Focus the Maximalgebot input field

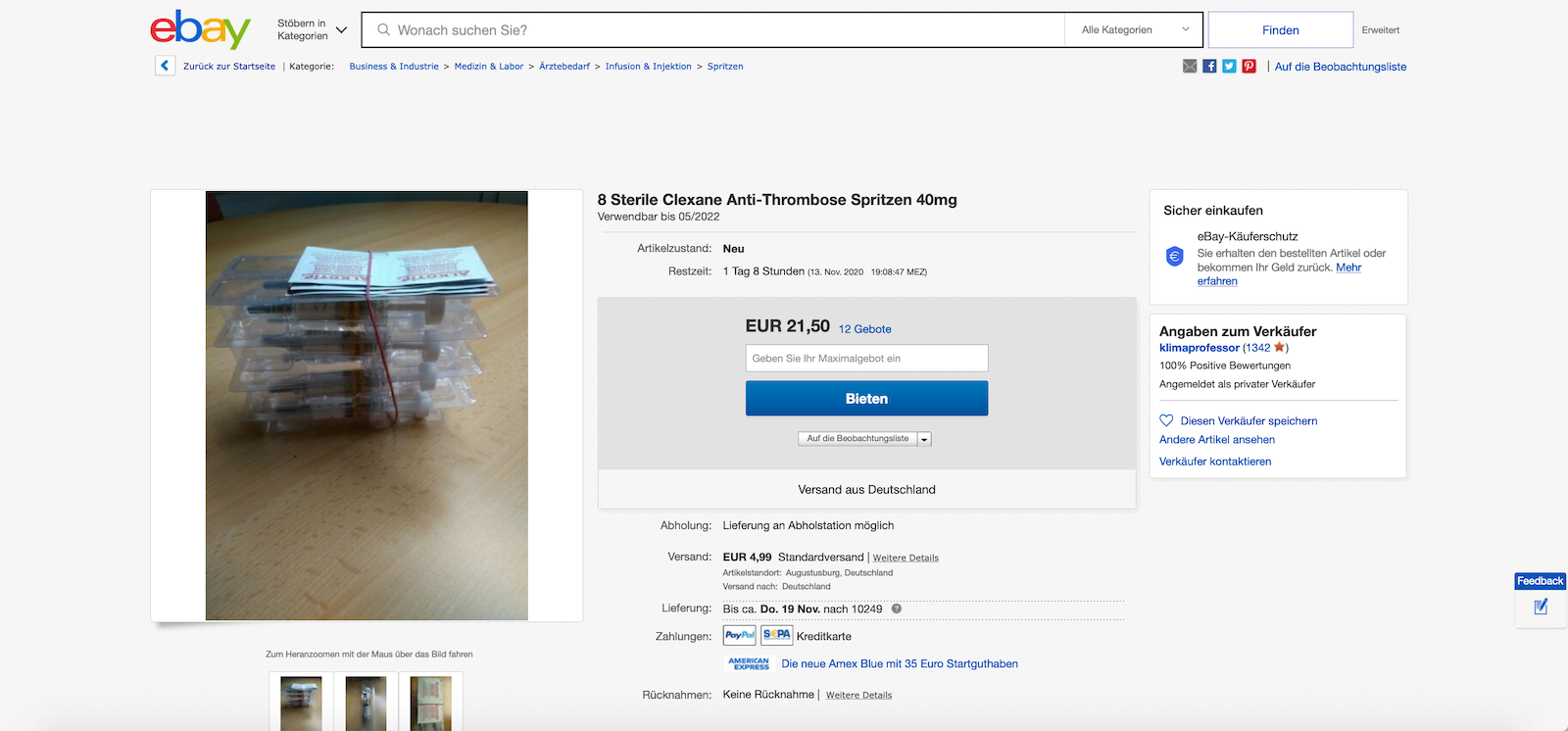(866, 359)
